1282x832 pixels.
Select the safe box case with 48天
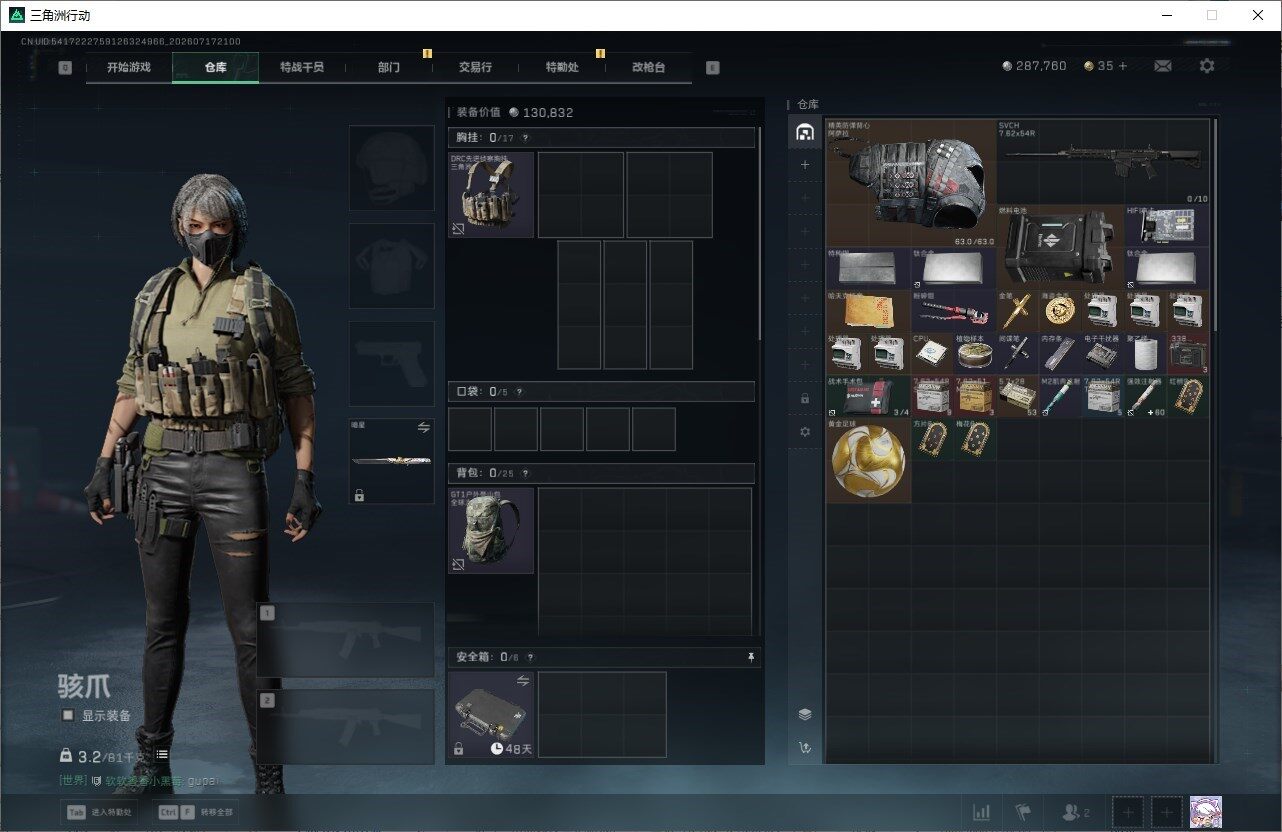[x=491, y=714]
